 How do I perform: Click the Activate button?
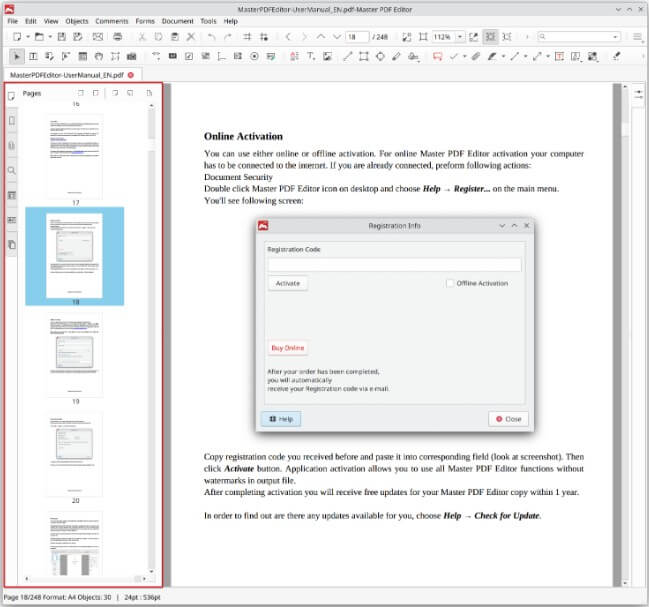click(x=288, y=283)
